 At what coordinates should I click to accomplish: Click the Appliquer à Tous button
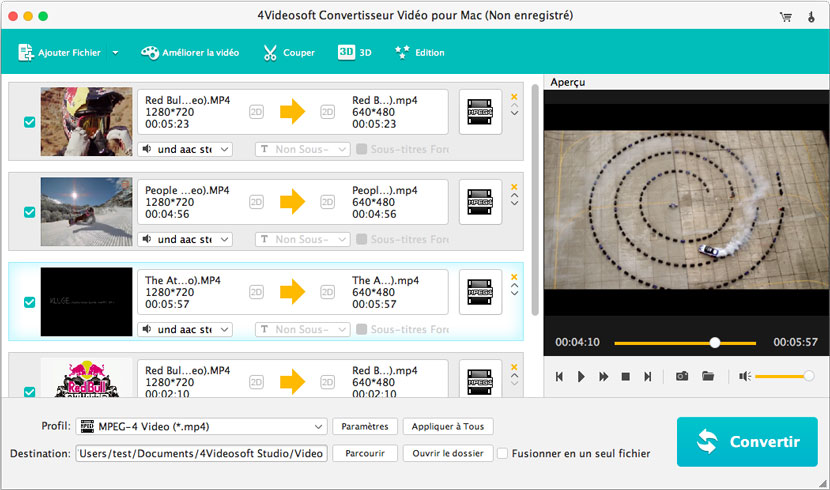pos(447,426)
